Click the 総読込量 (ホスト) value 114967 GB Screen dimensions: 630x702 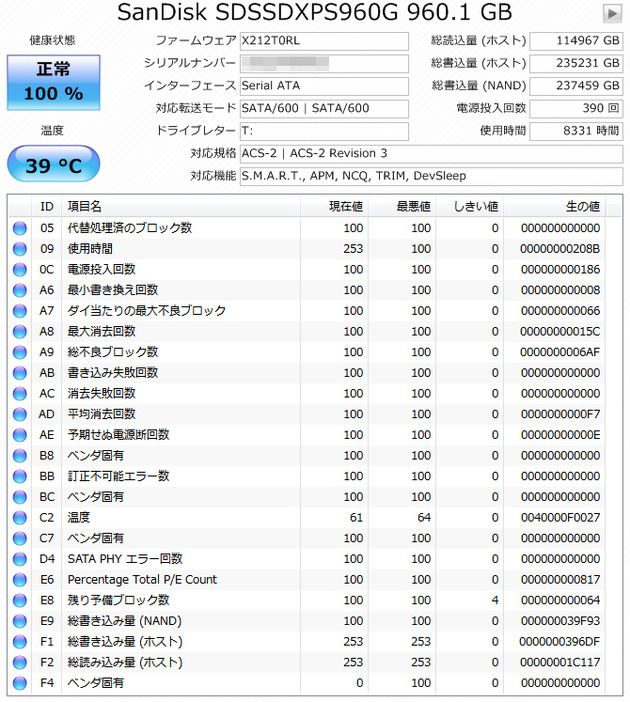(576, 41)
